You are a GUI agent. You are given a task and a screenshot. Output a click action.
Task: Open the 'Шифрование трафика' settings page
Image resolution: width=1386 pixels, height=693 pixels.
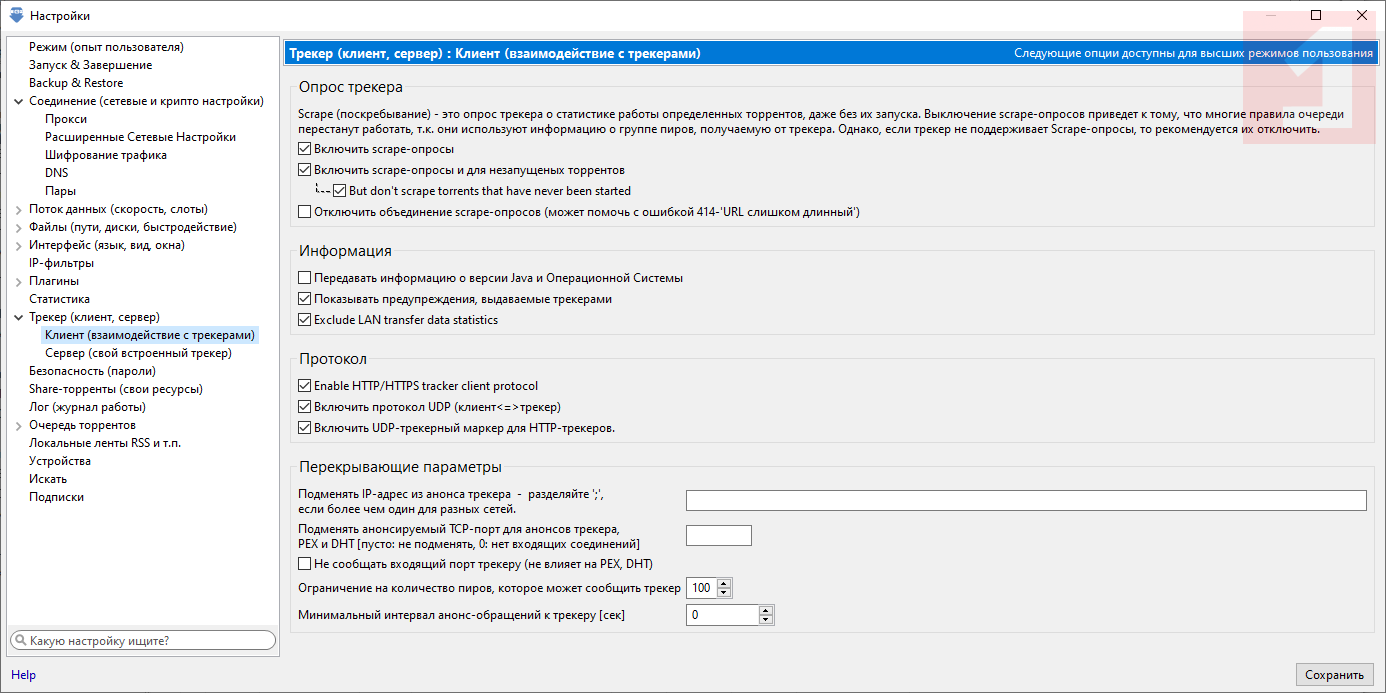coord(106,155)
